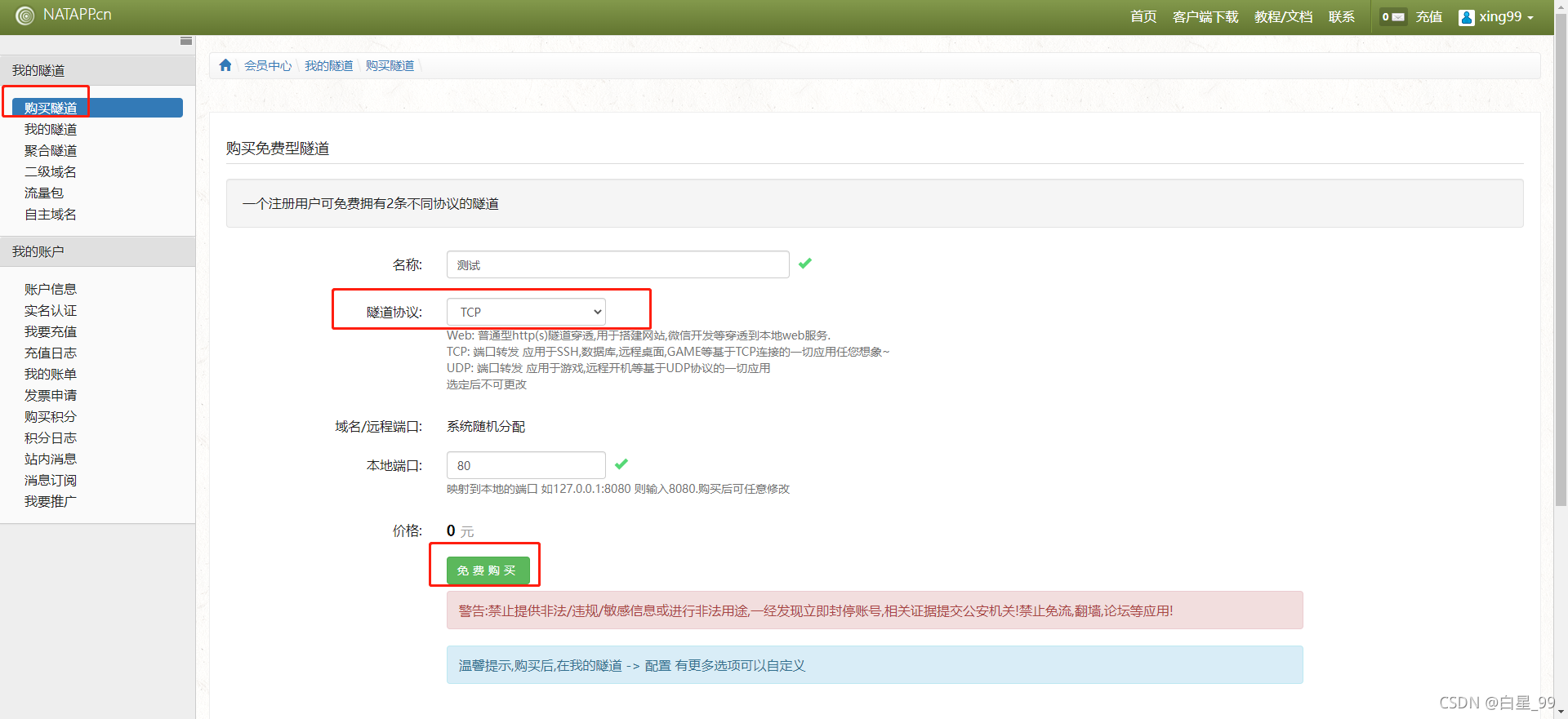Open 充值日志 in the sidebar
This screenshot has width=1568, height=719.
[51, 353]
